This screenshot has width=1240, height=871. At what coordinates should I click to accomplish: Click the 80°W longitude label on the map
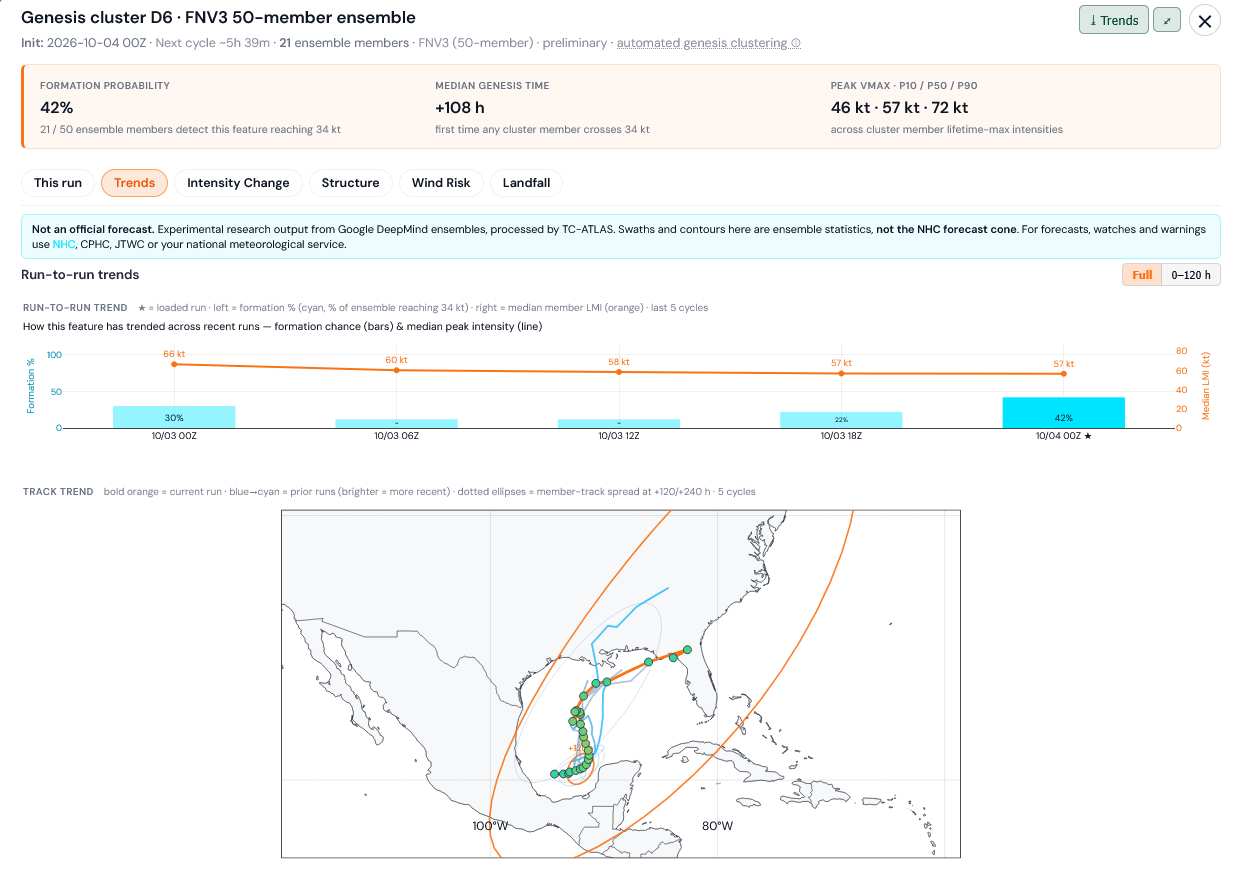(717, 826)
